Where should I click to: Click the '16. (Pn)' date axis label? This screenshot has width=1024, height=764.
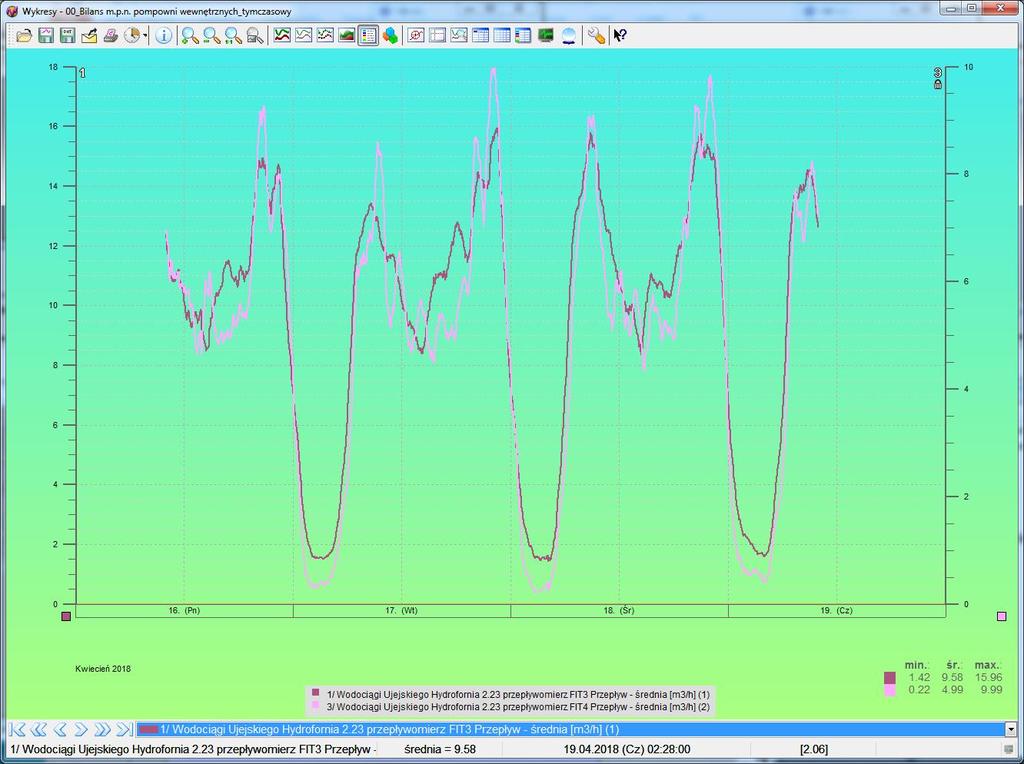pyautogui.click(x=184, y=611)
